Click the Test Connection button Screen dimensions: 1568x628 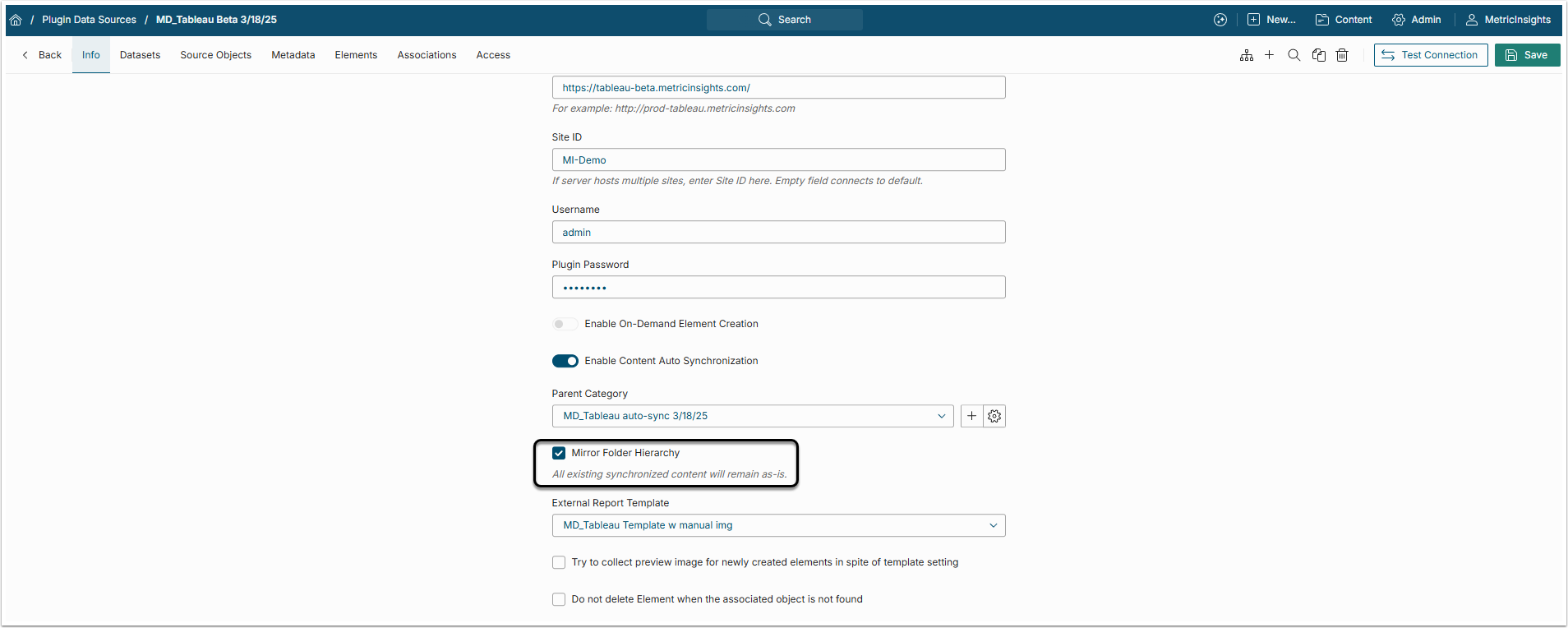click(1431, 55)
